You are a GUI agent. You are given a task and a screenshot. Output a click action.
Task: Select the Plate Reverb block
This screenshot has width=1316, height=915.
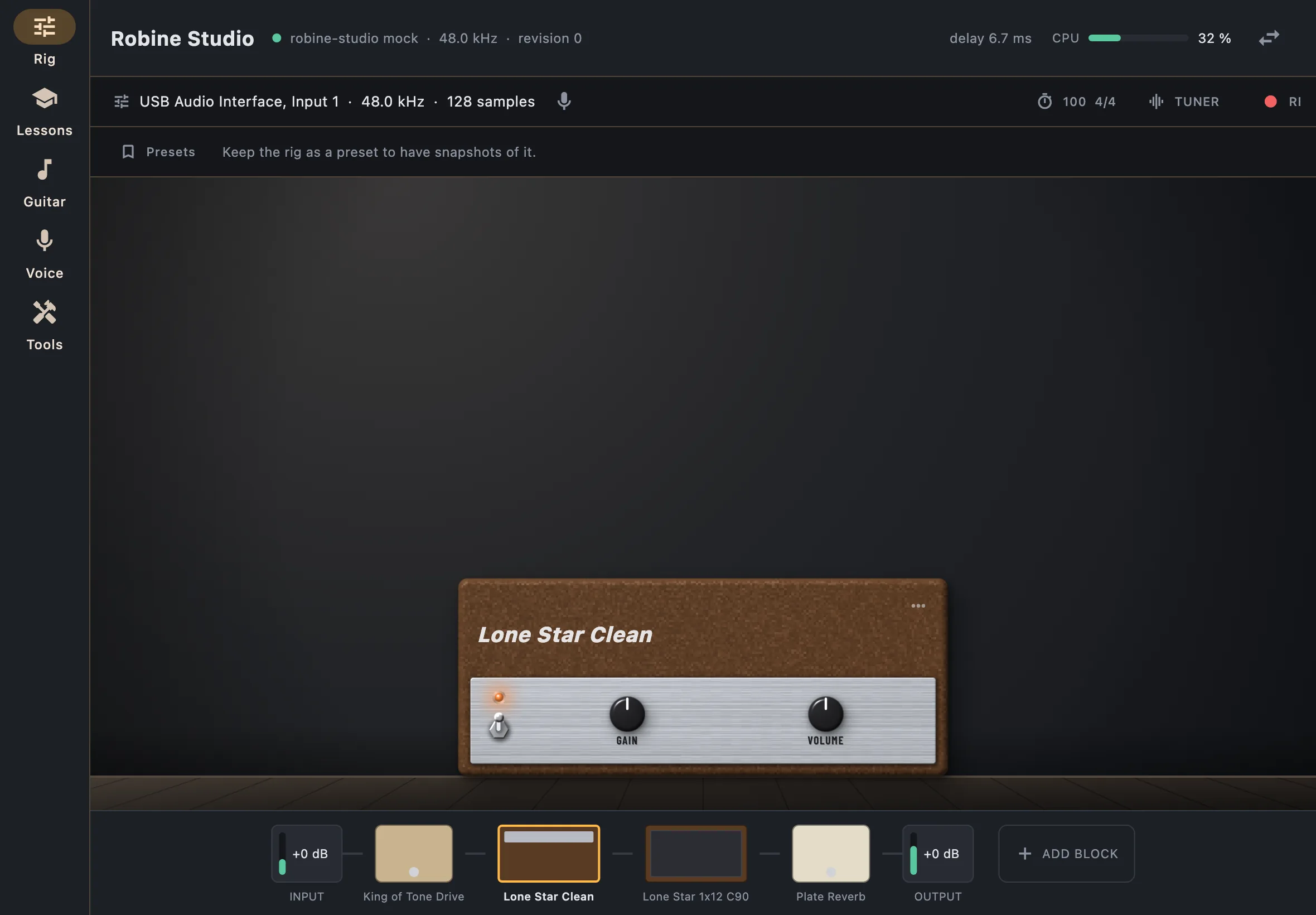point(831,854)
